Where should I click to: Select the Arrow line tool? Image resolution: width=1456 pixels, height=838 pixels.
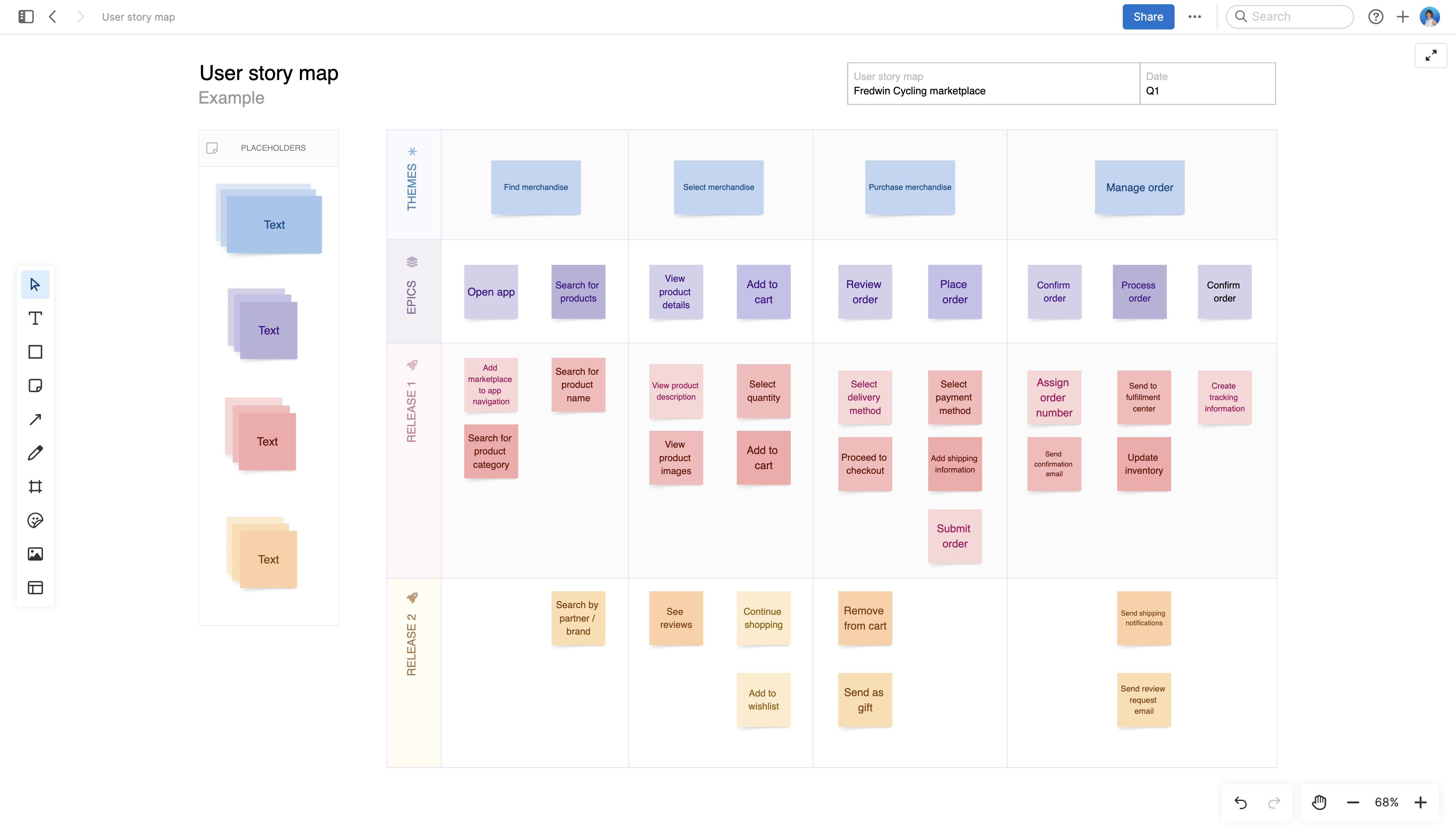(x=35, y=419)
